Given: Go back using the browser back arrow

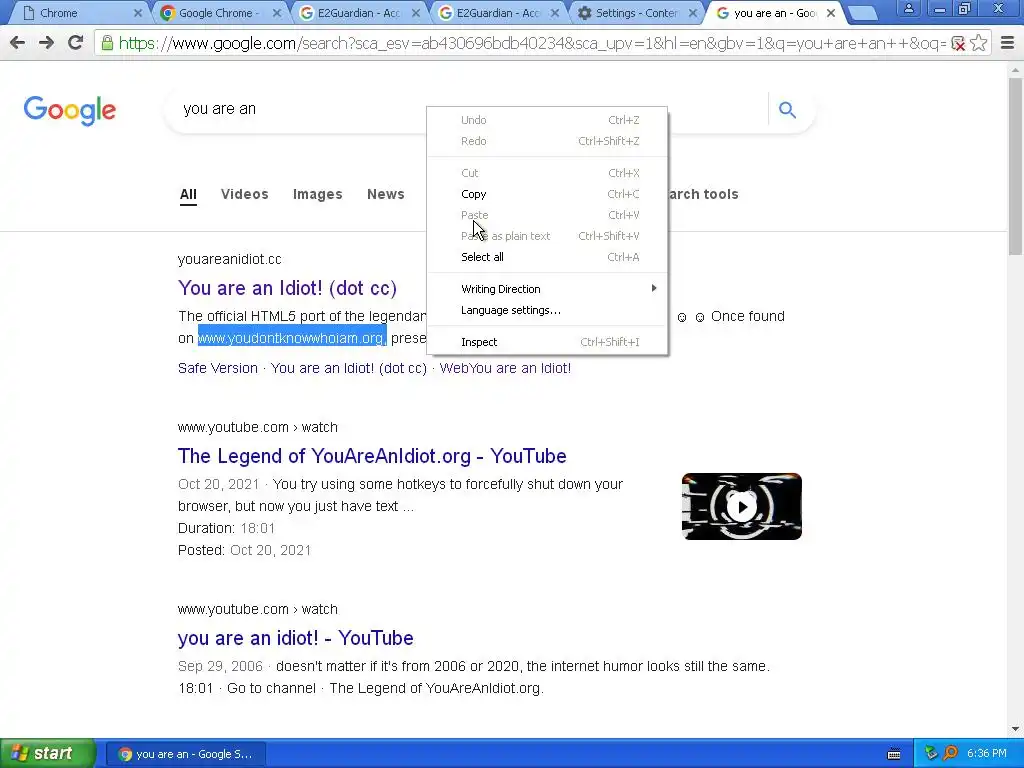Looking at the screenshot, I should click(18, 43).
